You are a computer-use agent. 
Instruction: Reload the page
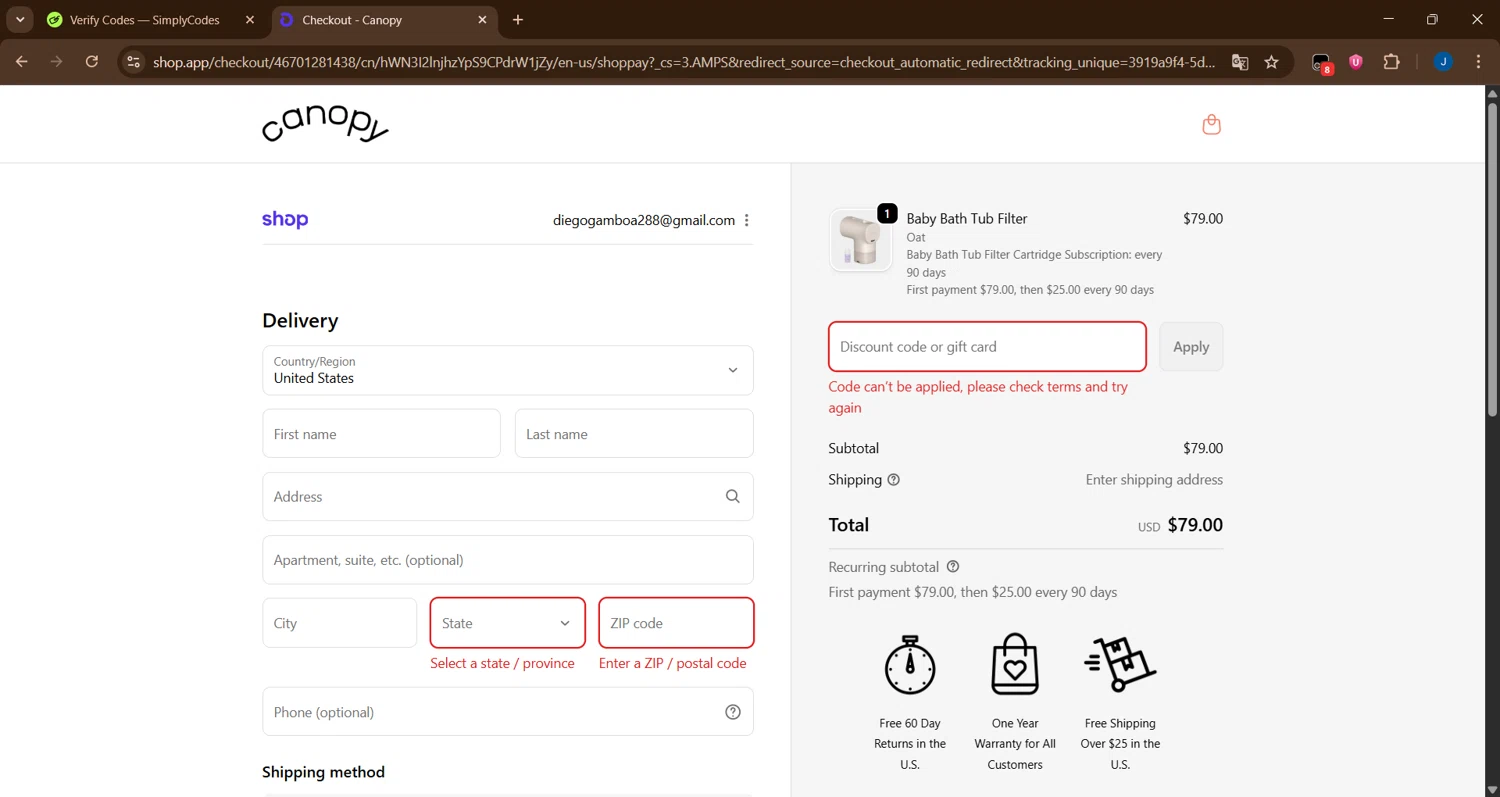pyautogui.click(x=92, y=62)
